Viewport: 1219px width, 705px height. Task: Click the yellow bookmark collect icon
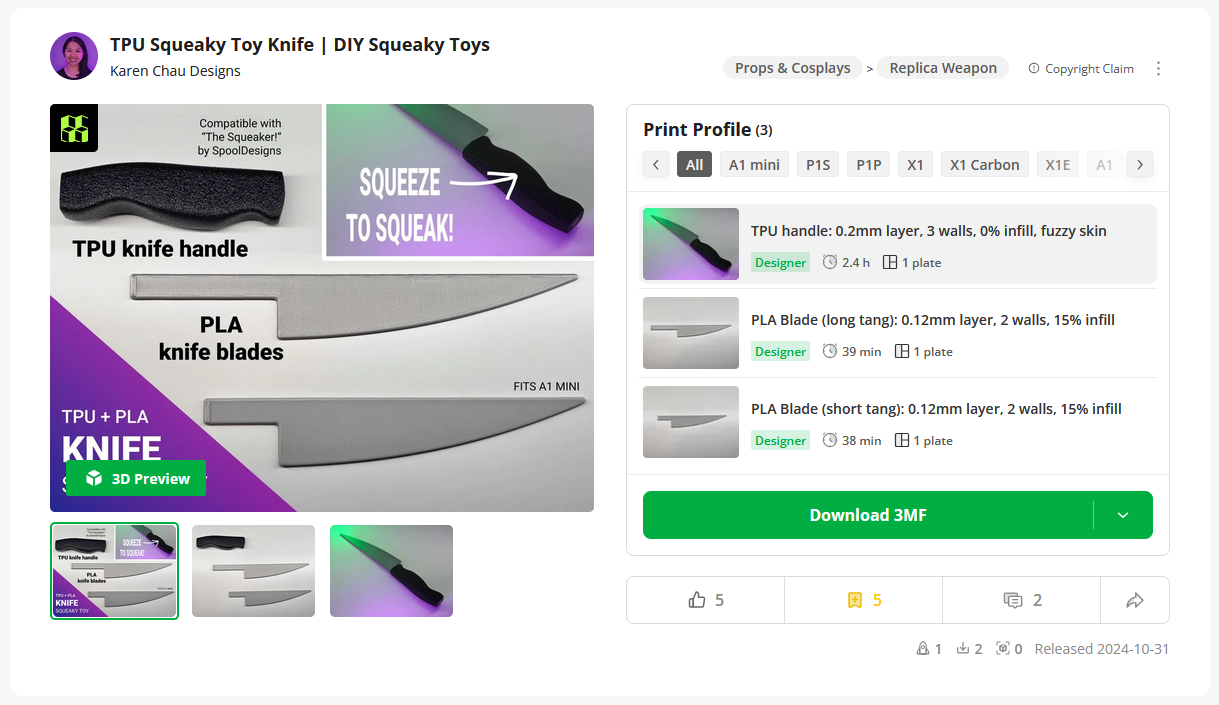pyautogui.click(x=855, y=600)
